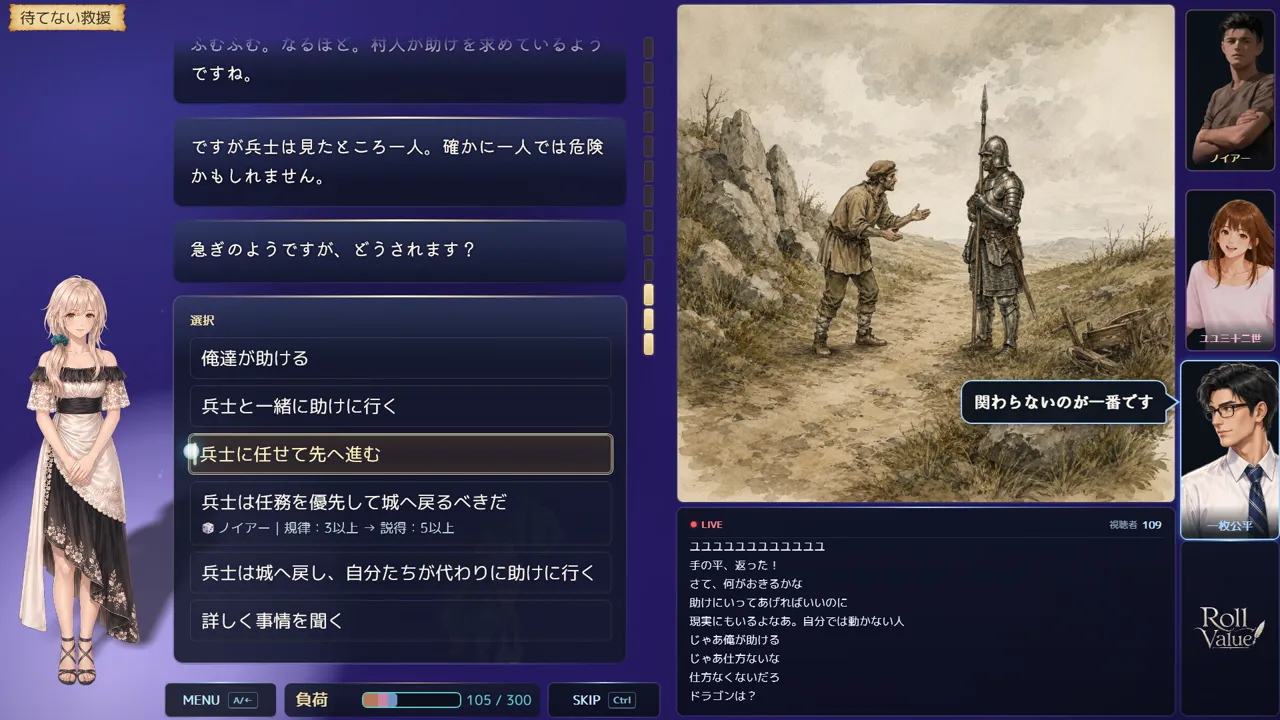The width and height of the screenshot is (1280, 720).
Task: Choose 詳しく事情を聞く option
Action: (400, 621)
